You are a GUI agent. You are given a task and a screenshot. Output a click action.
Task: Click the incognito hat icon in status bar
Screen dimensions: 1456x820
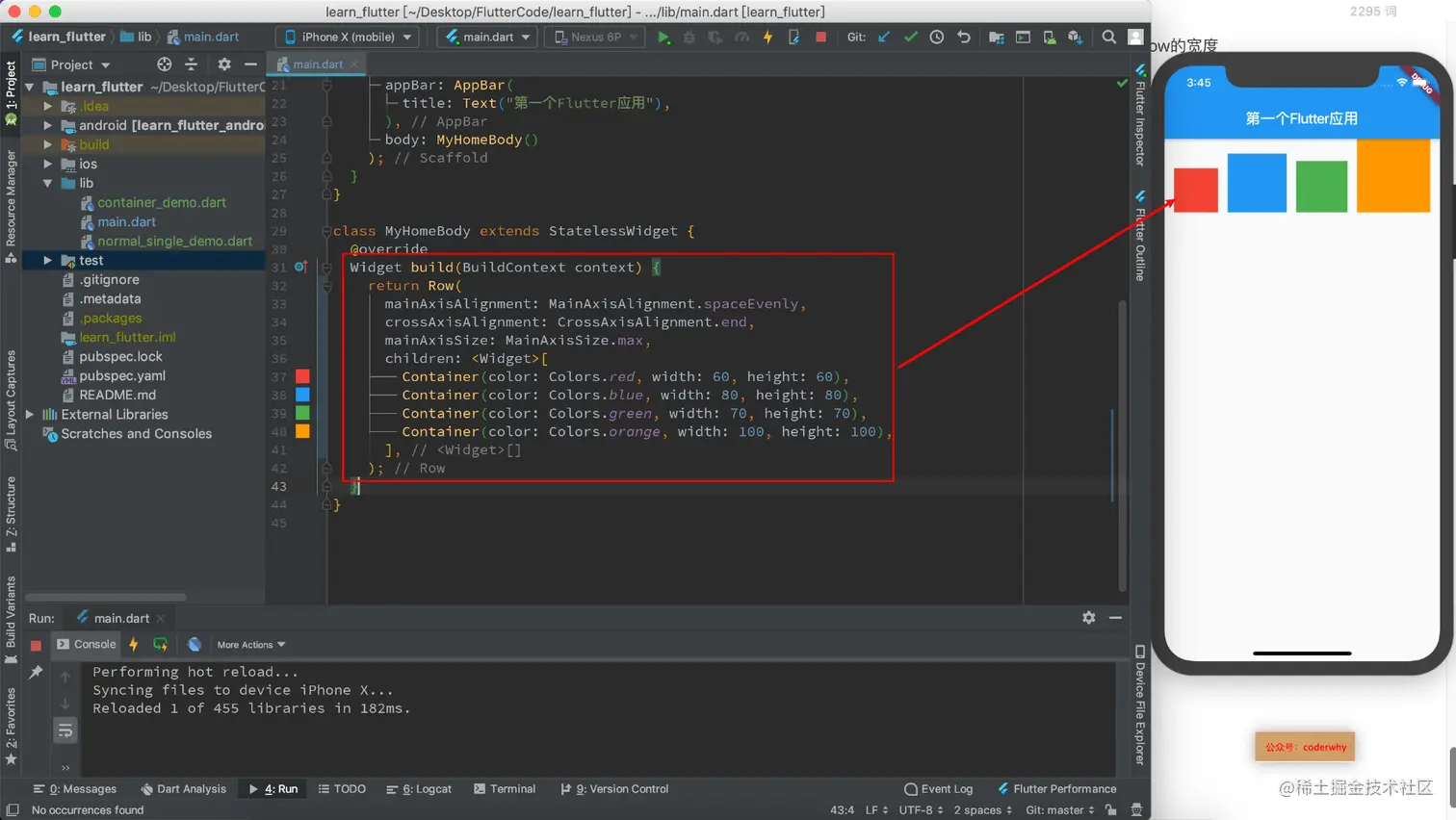(x=1136, y=810)
